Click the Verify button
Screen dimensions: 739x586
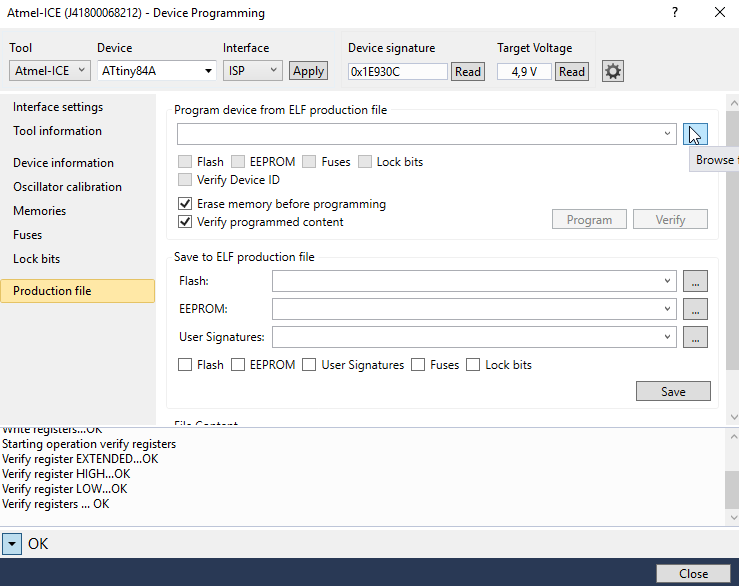(x=670, y=220)
